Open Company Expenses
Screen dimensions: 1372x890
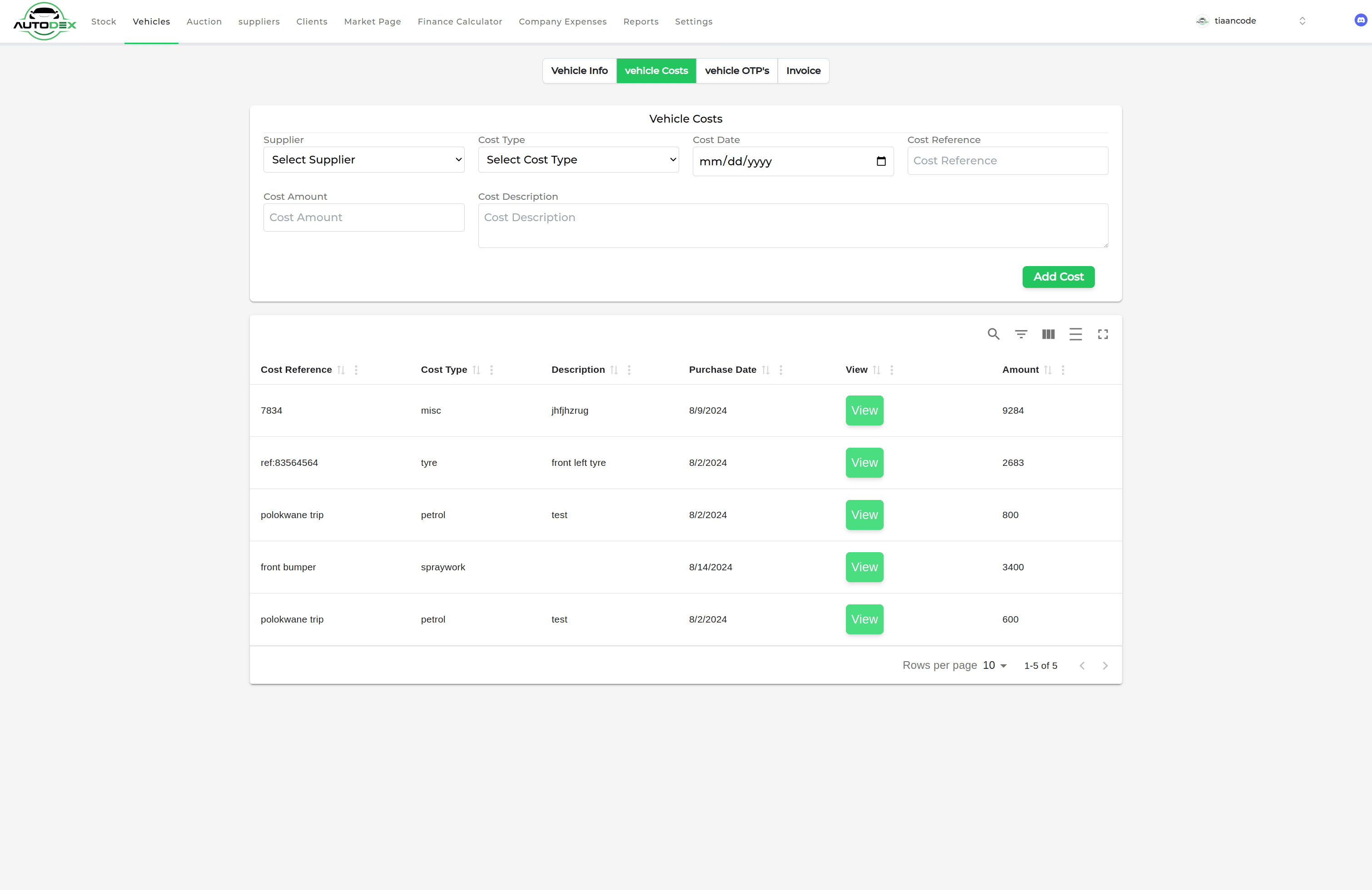pyautogui.click(x=562, y=21)
